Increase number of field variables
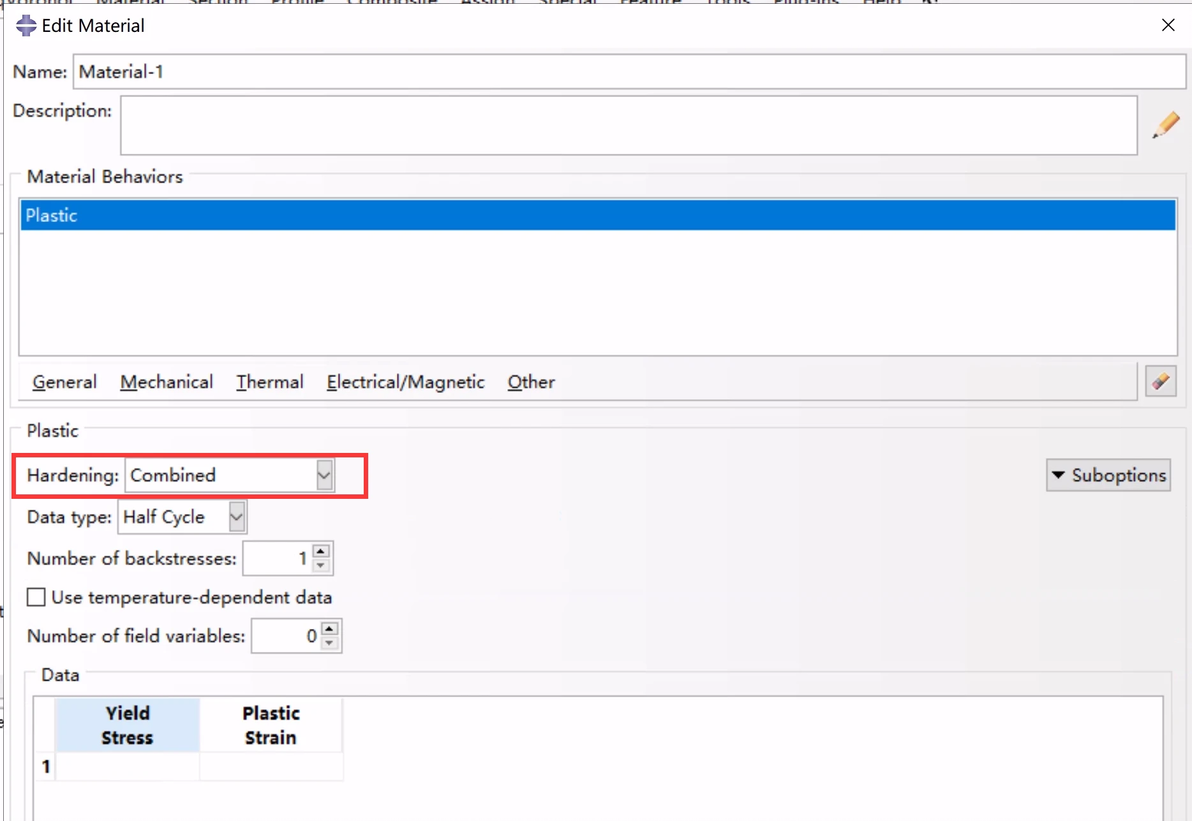Image resolution: width=1192 pixels, height=821 pixels. click(x=330, y=629)
